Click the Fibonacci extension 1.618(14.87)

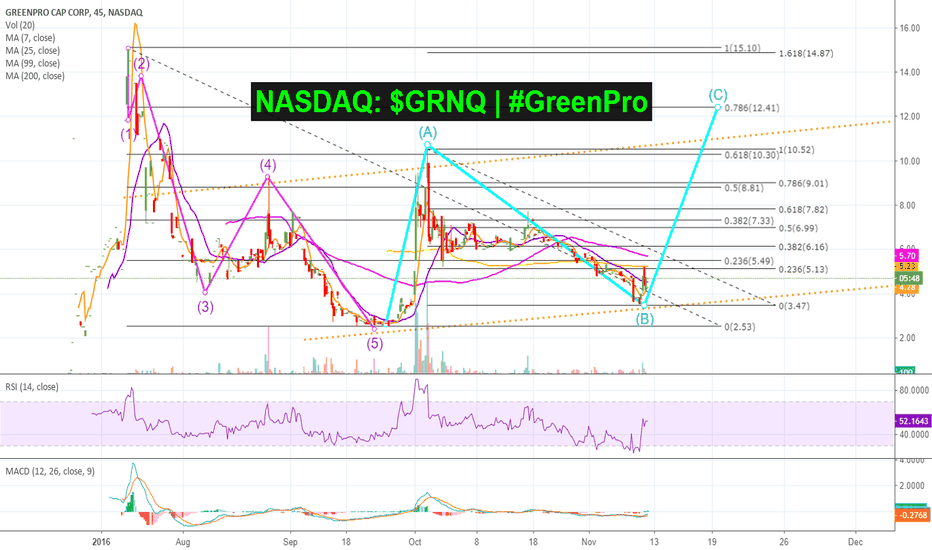(x=806, y=53)
